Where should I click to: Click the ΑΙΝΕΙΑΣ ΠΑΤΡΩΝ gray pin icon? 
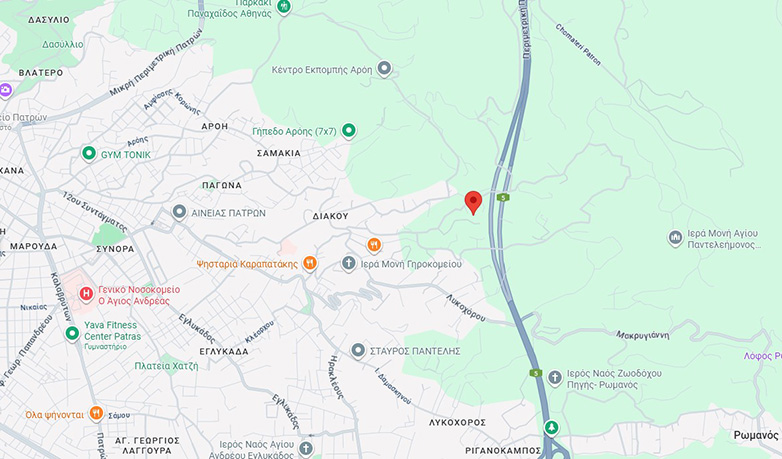coord(179,212)
